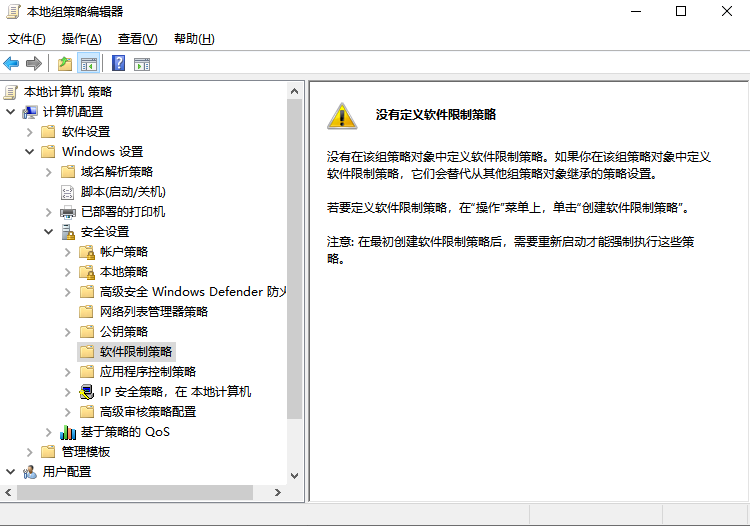750x526 pixels.
Task: Click the Back arrow toolbar icon
Action: [11, 64]
